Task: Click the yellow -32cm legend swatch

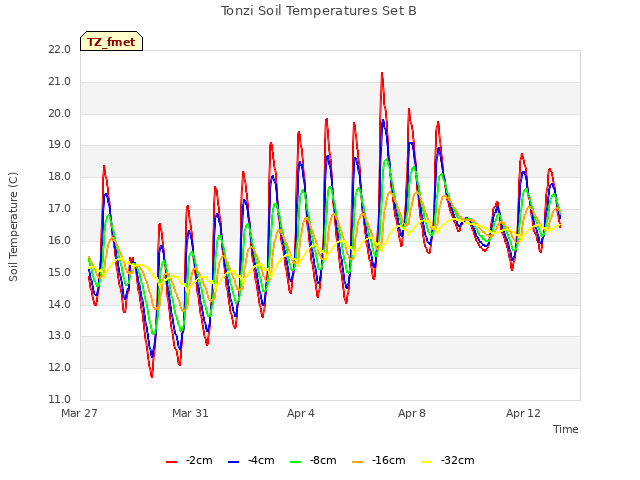Action: (427, 462)
